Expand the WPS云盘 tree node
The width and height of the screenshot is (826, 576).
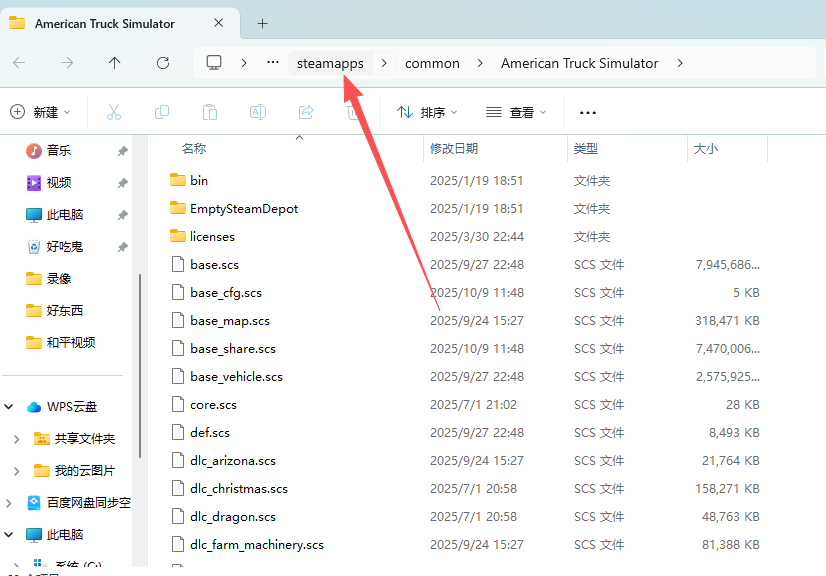(10, 407)
